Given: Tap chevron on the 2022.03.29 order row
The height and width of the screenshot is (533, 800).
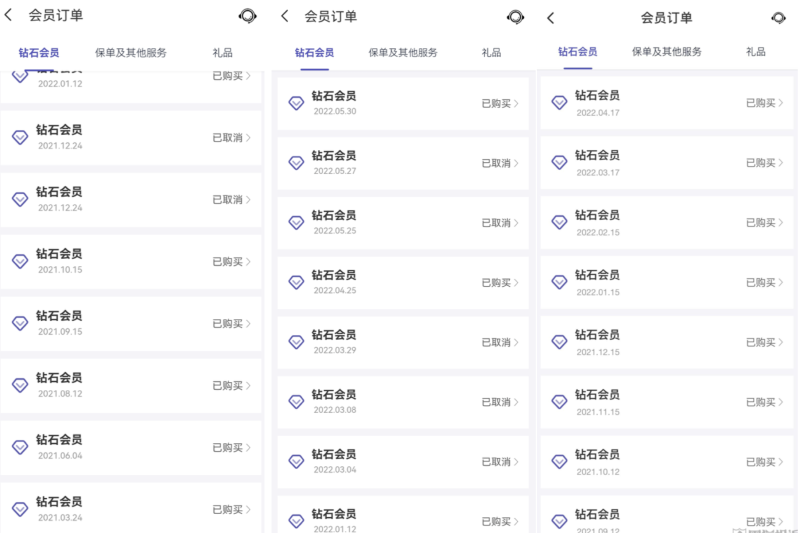Looking at the screenshot, I should point(516,343).
